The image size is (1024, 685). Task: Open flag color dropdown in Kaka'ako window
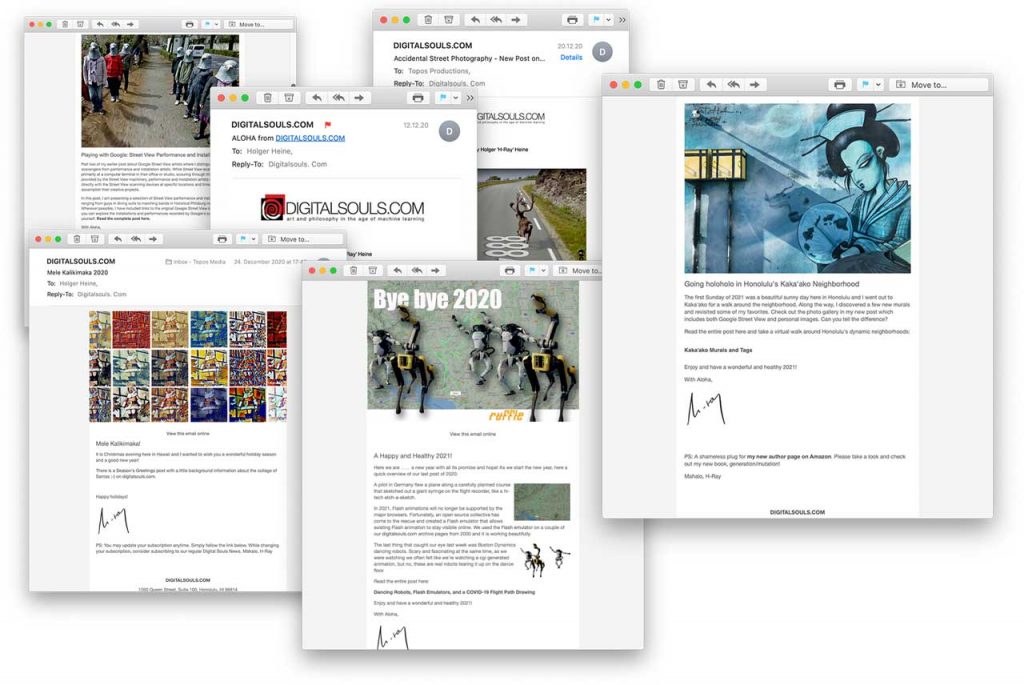click(878, 84)
